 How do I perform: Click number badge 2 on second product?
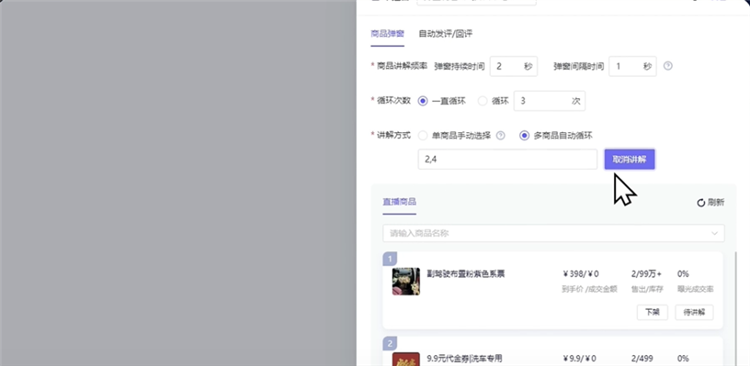(x=390, y=344)
